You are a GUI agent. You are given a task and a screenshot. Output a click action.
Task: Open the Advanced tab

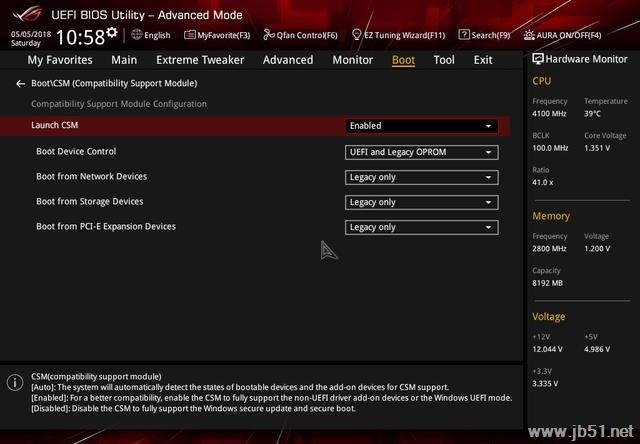288,60
